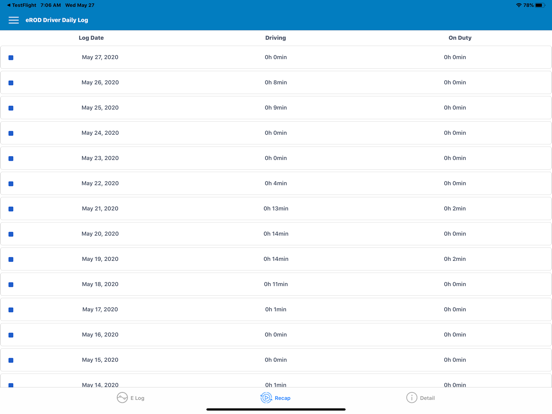
Task: Select the May 22, 2020 log date
Action: pos(100,183)
